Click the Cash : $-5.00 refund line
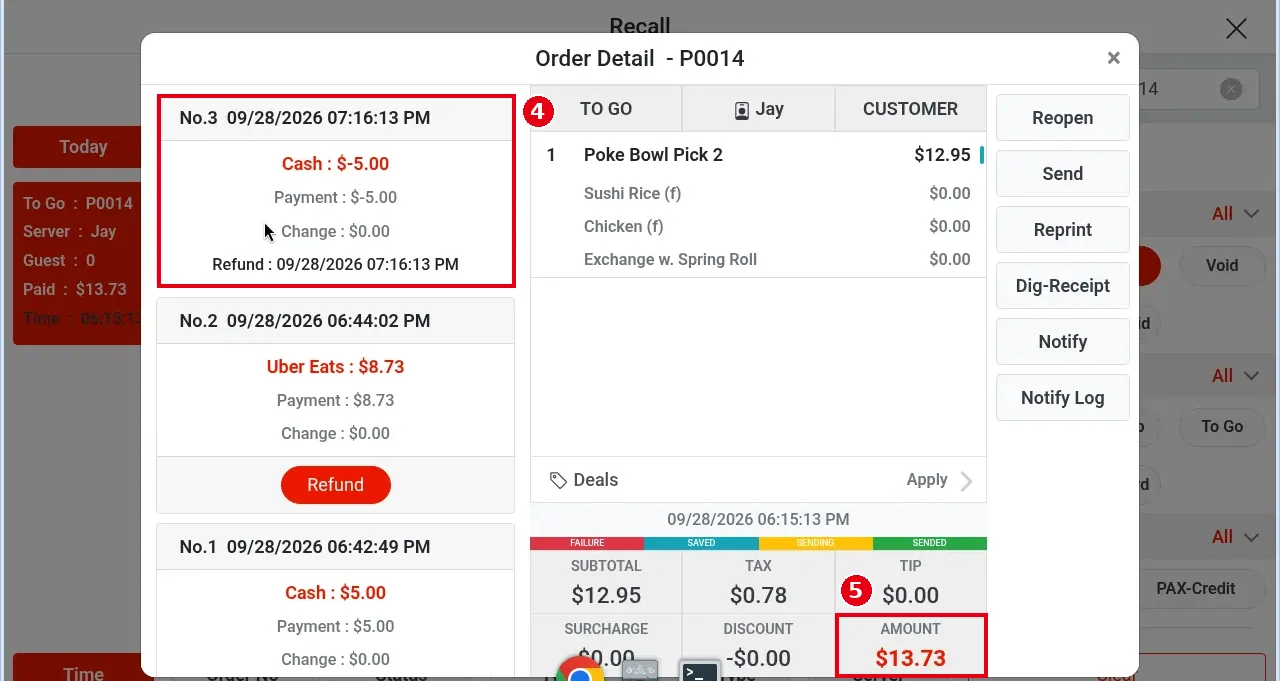The width and height of the screenshot is (1280, 681). pyautogui.click(x=335, y=164)
